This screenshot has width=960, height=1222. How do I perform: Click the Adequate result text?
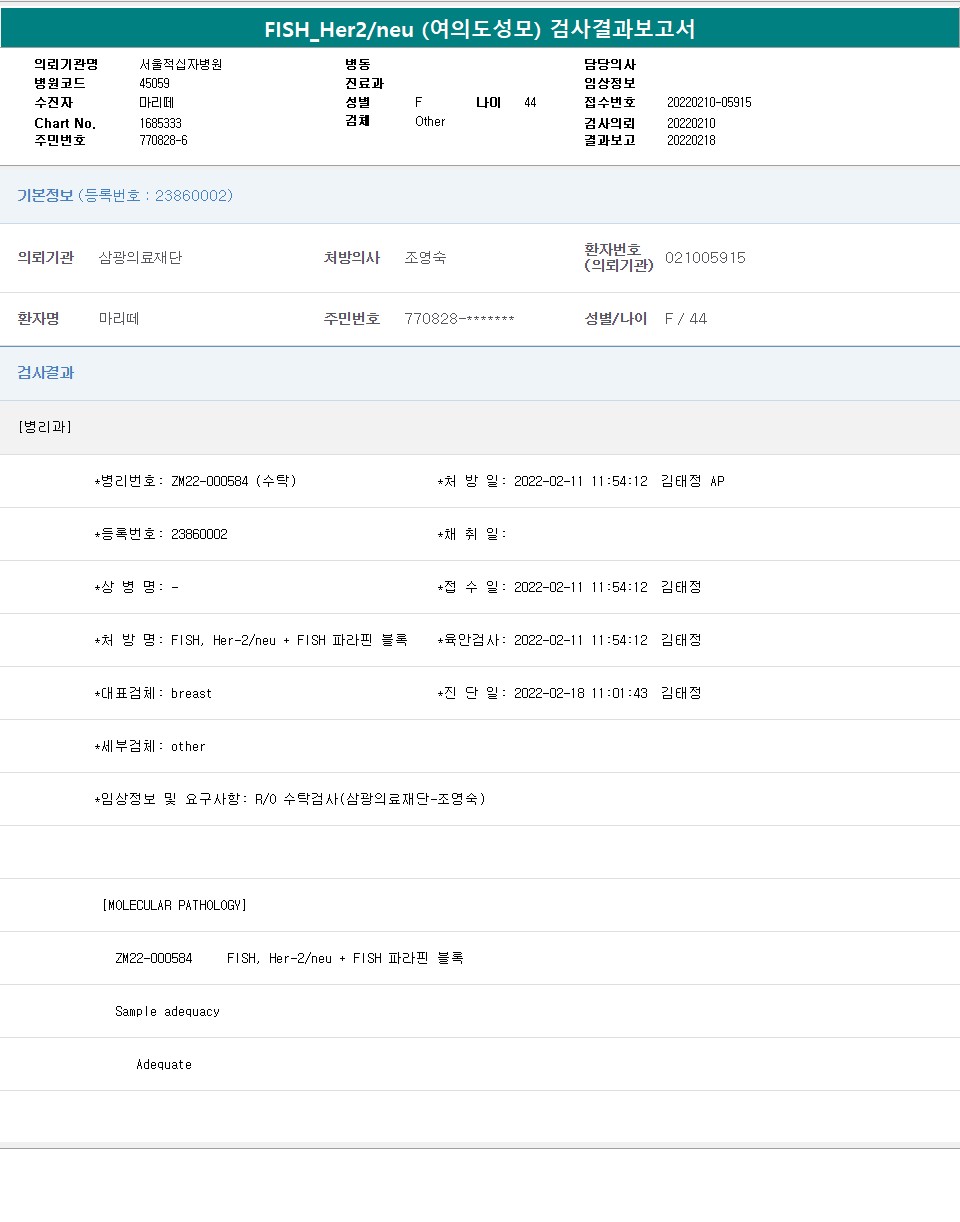coord(164,1065)
